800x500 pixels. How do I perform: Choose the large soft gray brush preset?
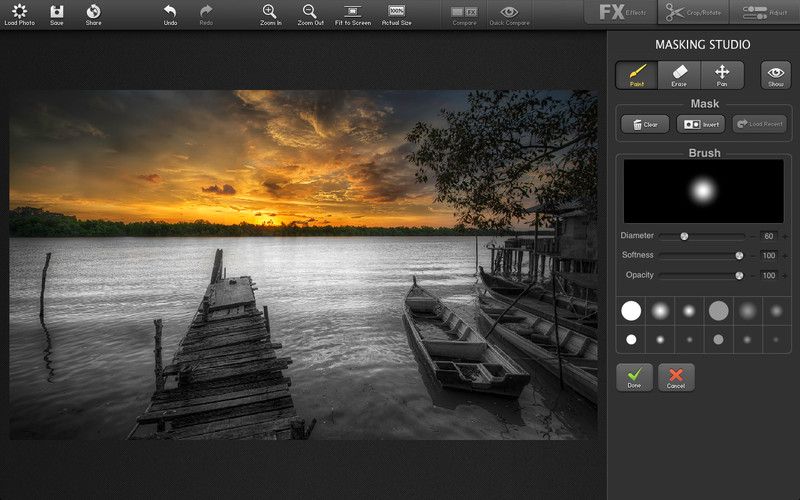pos(747,311)
